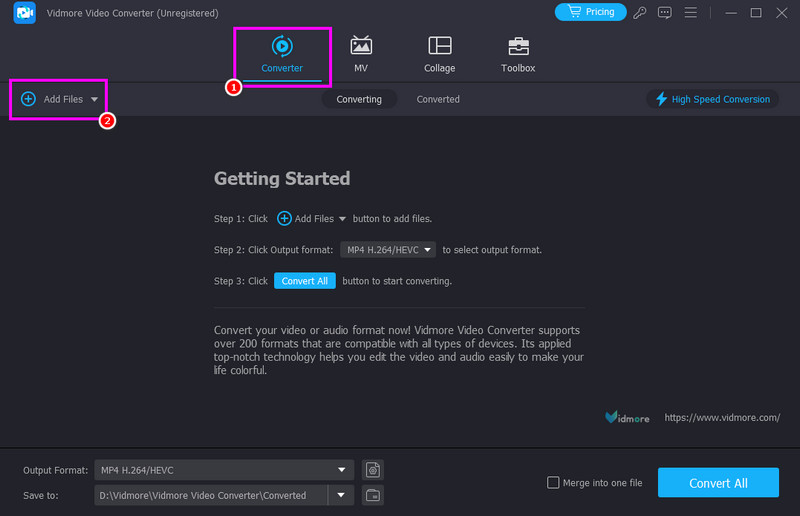Click the toolbar Add Files plus icon
The height and width of the screenshot is (516, 800).
[28, 99]
